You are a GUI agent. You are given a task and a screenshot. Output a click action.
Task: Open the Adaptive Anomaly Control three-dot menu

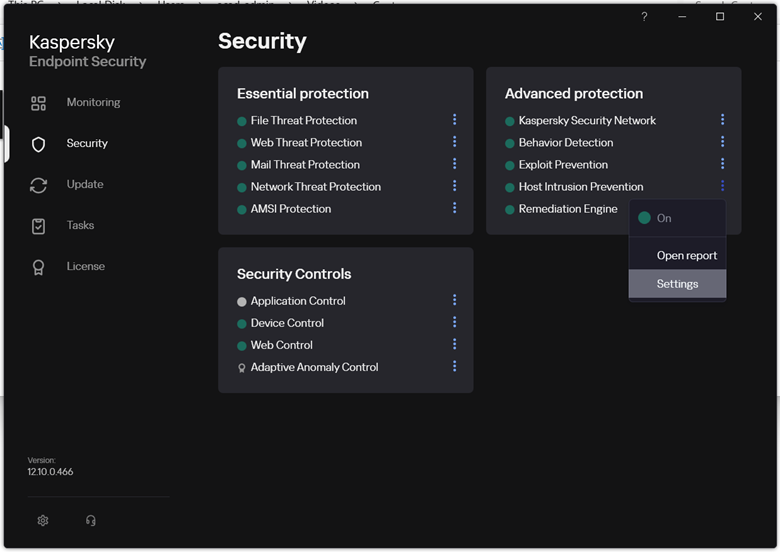(x=454, y=367)
